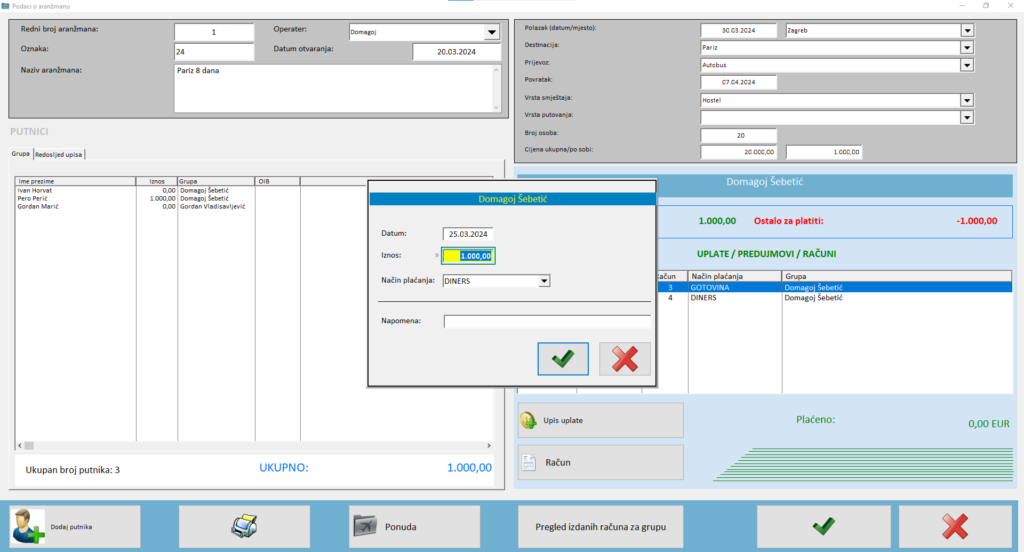Expand the Operater dropdown

coord(491,32)
